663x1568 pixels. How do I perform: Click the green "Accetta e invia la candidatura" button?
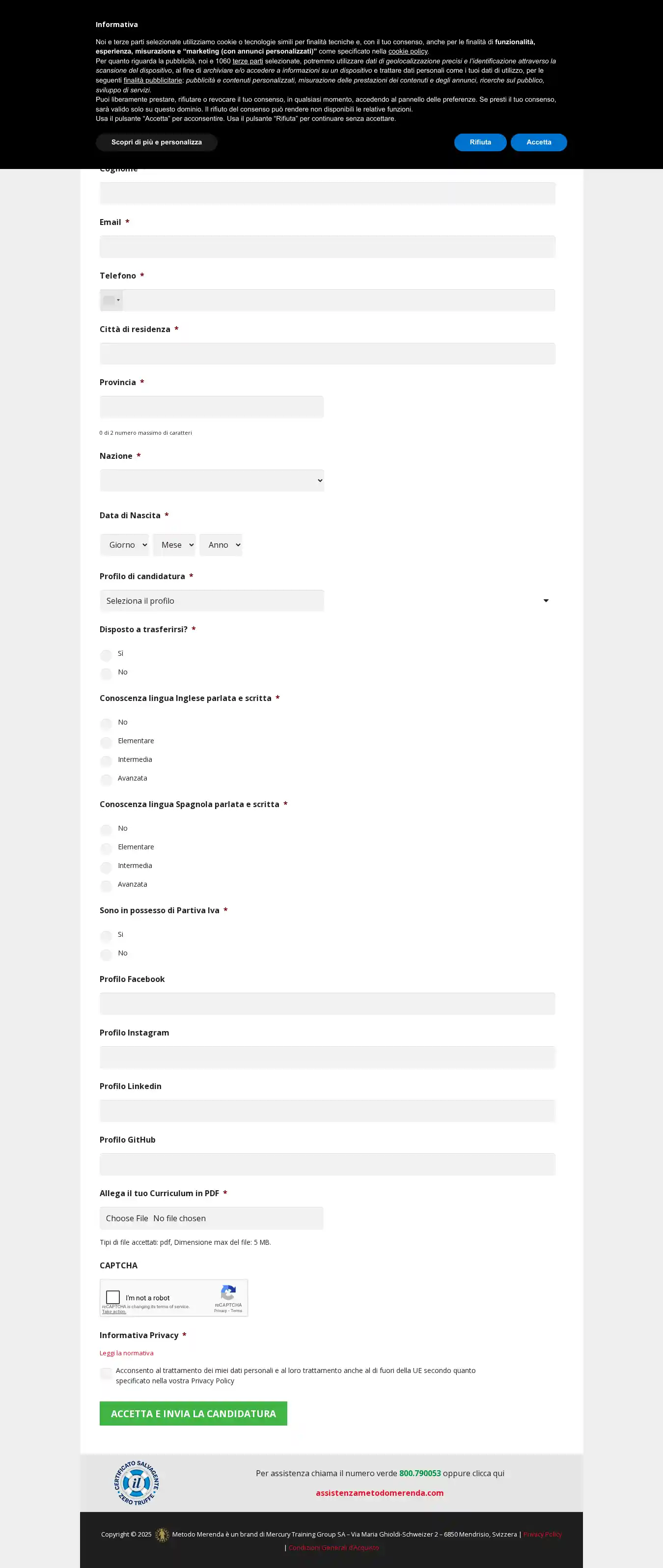[x=193, y=1413]
